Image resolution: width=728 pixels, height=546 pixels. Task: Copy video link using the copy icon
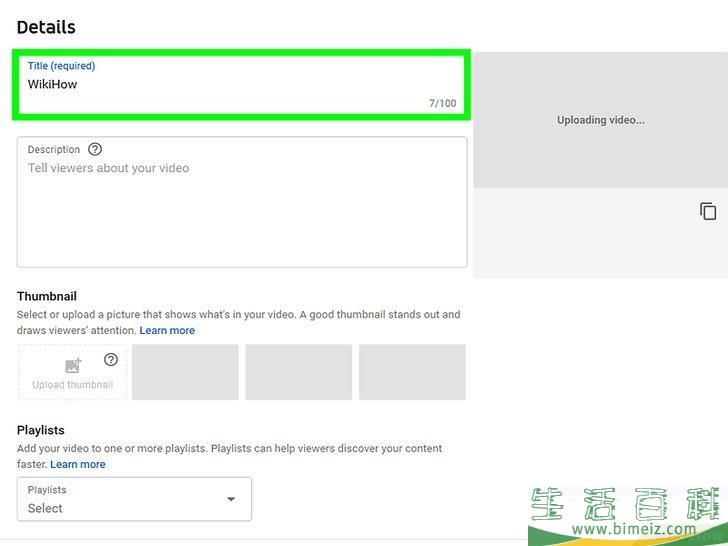coord(708,211)
